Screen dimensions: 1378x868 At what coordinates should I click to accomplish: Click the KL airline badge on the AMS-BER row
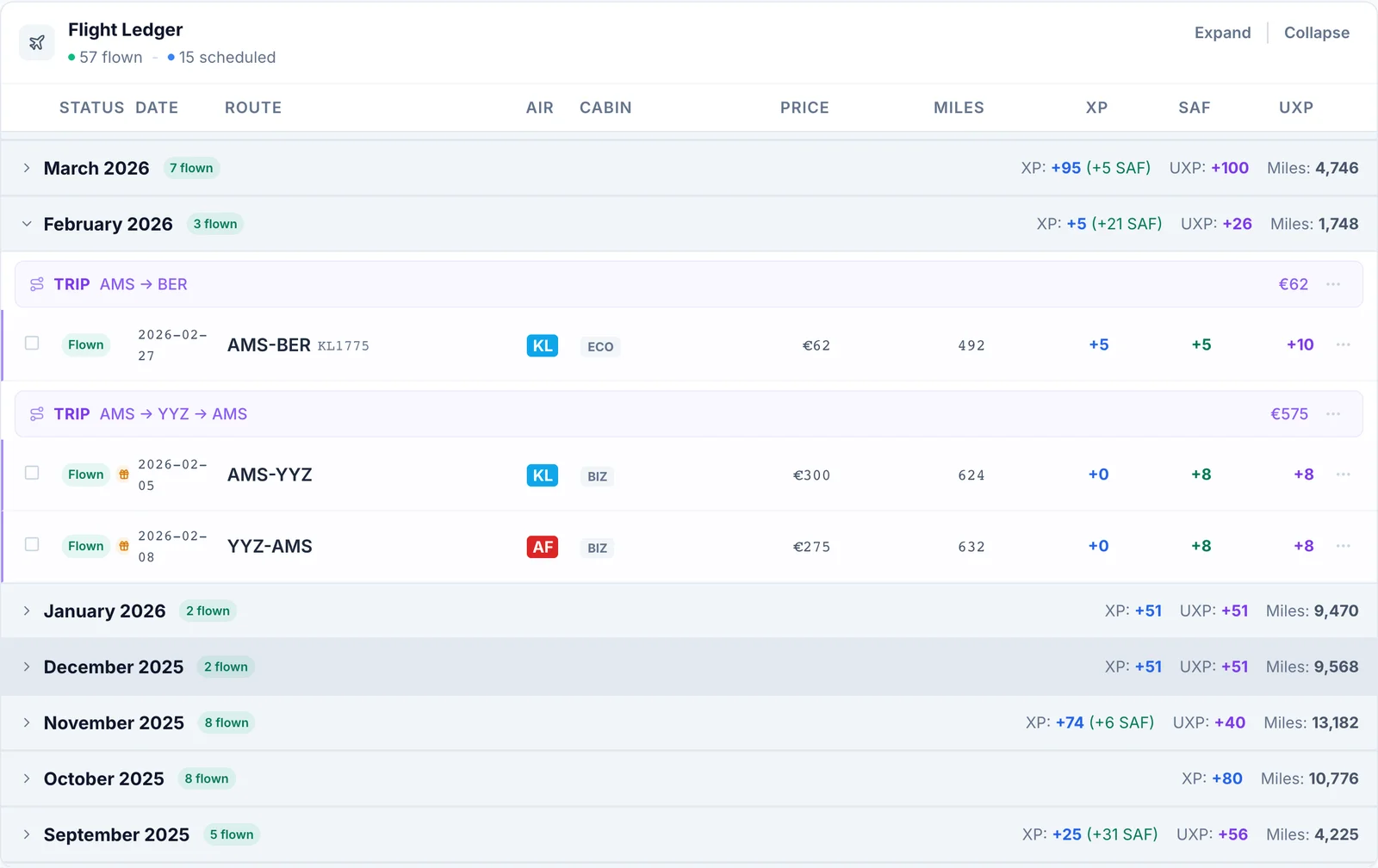tap(543, 345)
